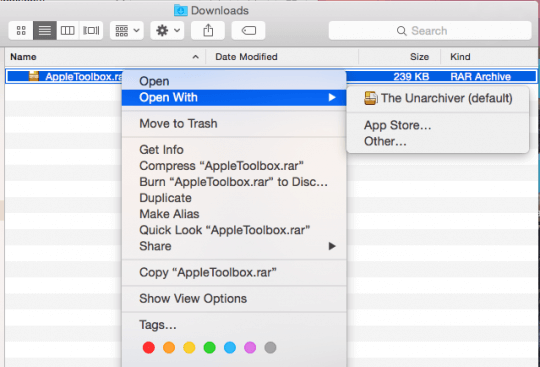Open the Share submenu entry
The width and height of the screenshot is (540, 367).
(234, 246)
